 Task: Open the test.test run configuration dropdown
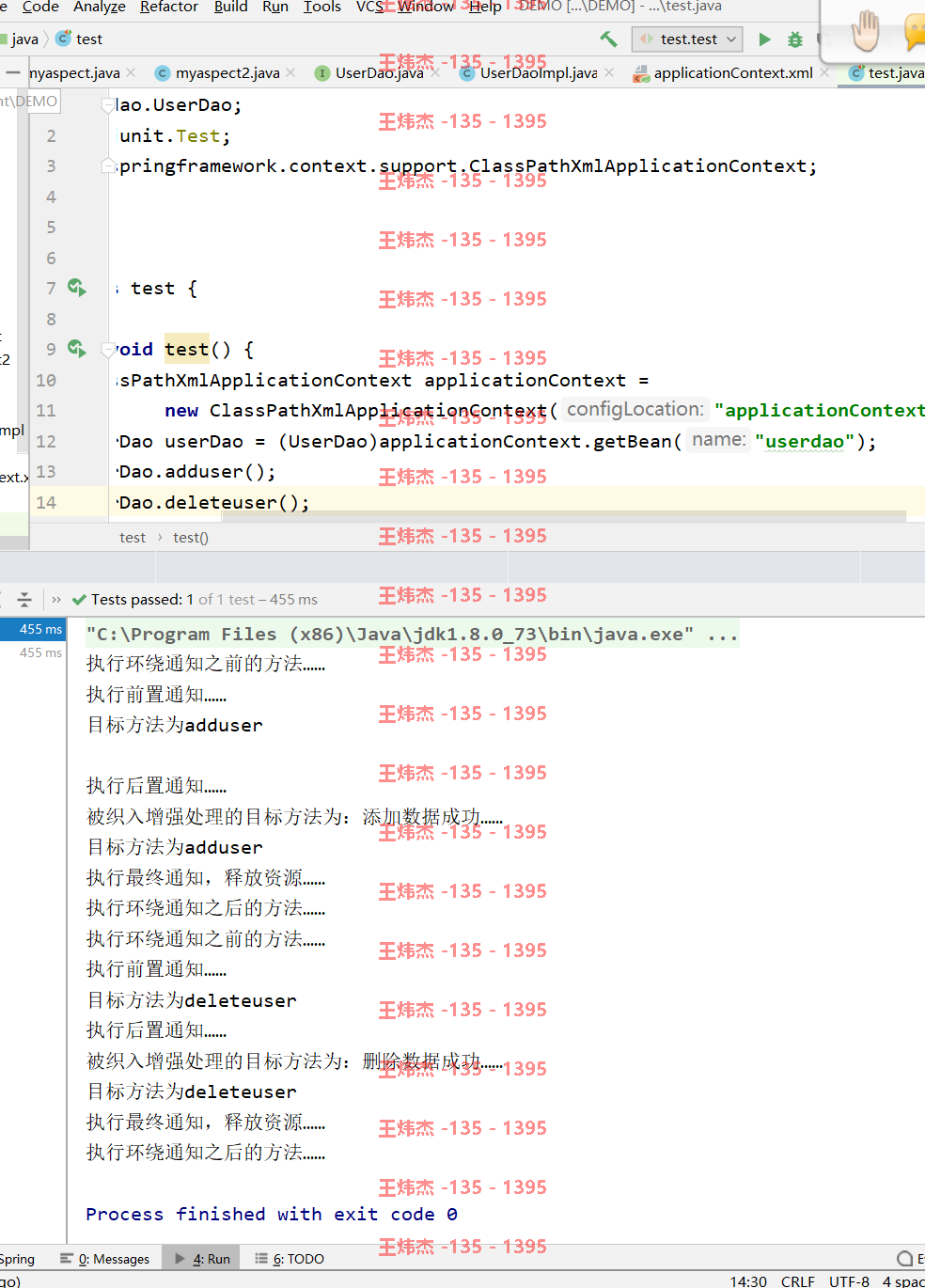(x=688, y=39)
